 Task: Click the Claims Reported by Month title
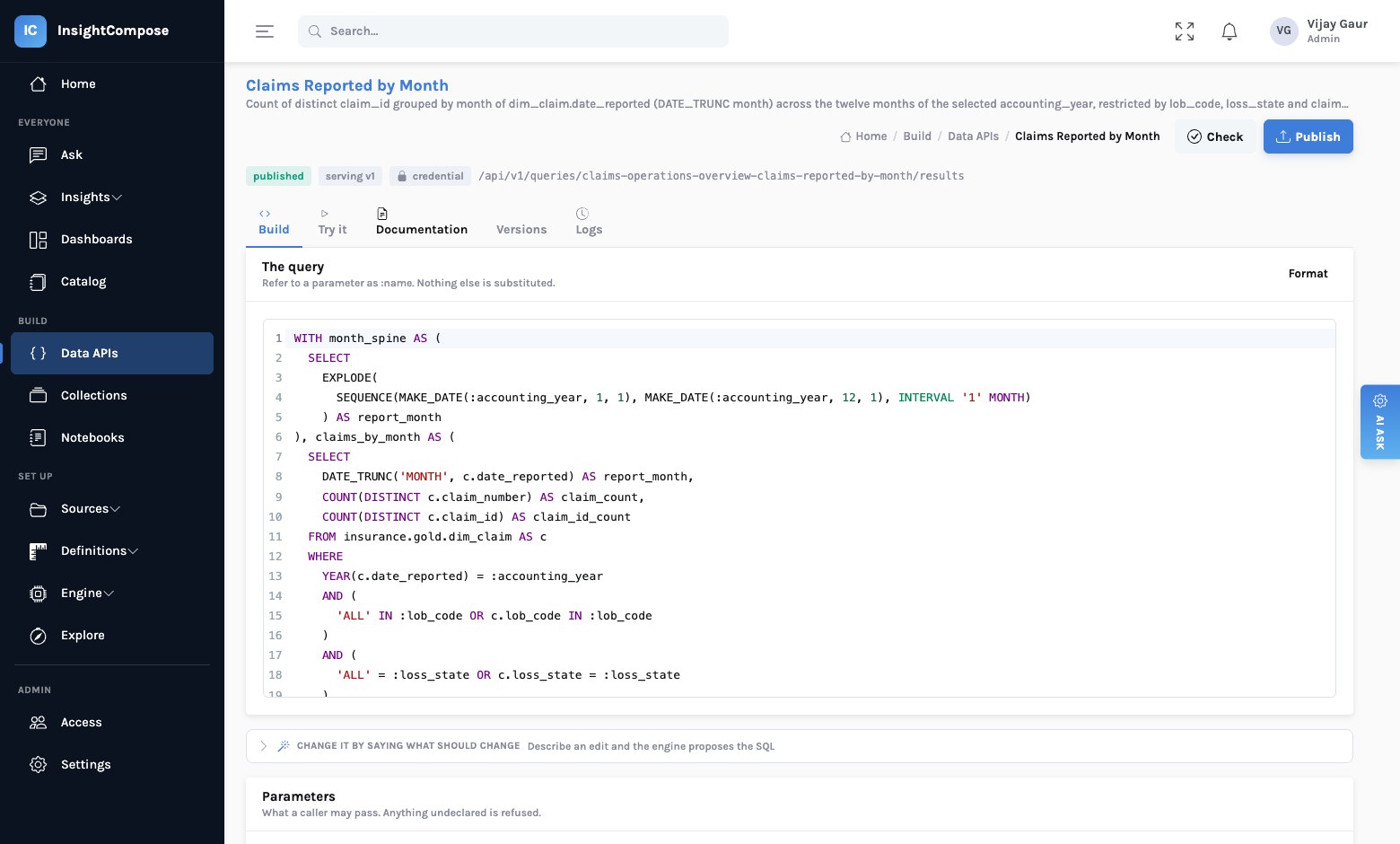pyautogui.click(x=347, y=85)
